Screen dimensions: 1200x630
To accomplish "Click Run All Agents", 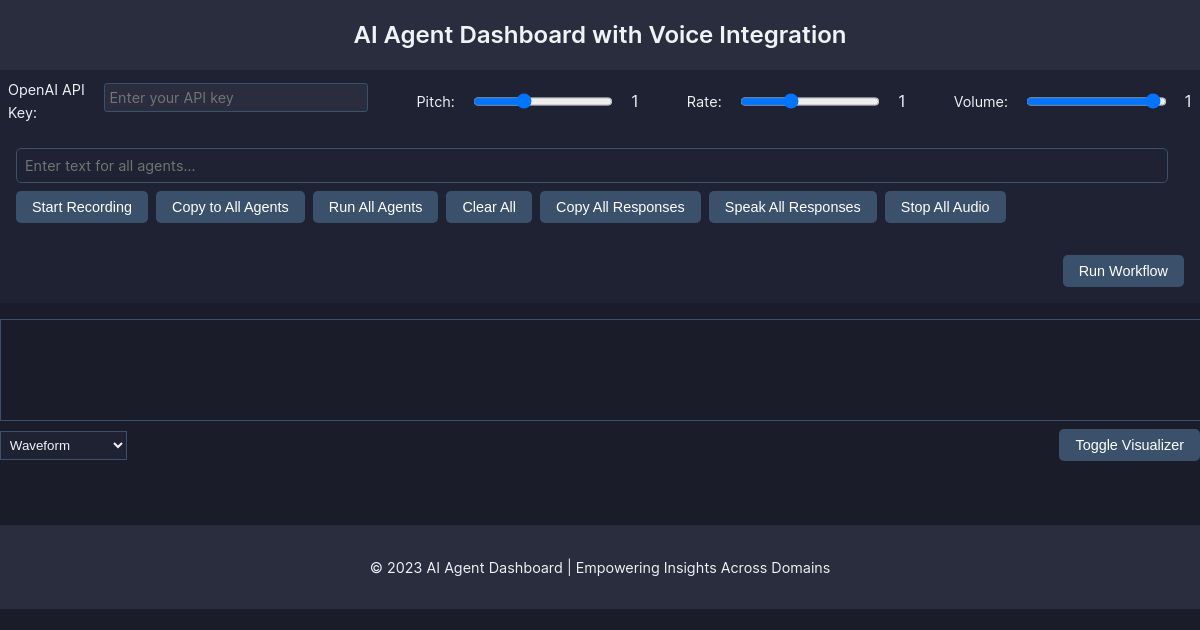I will click(375, 207).
